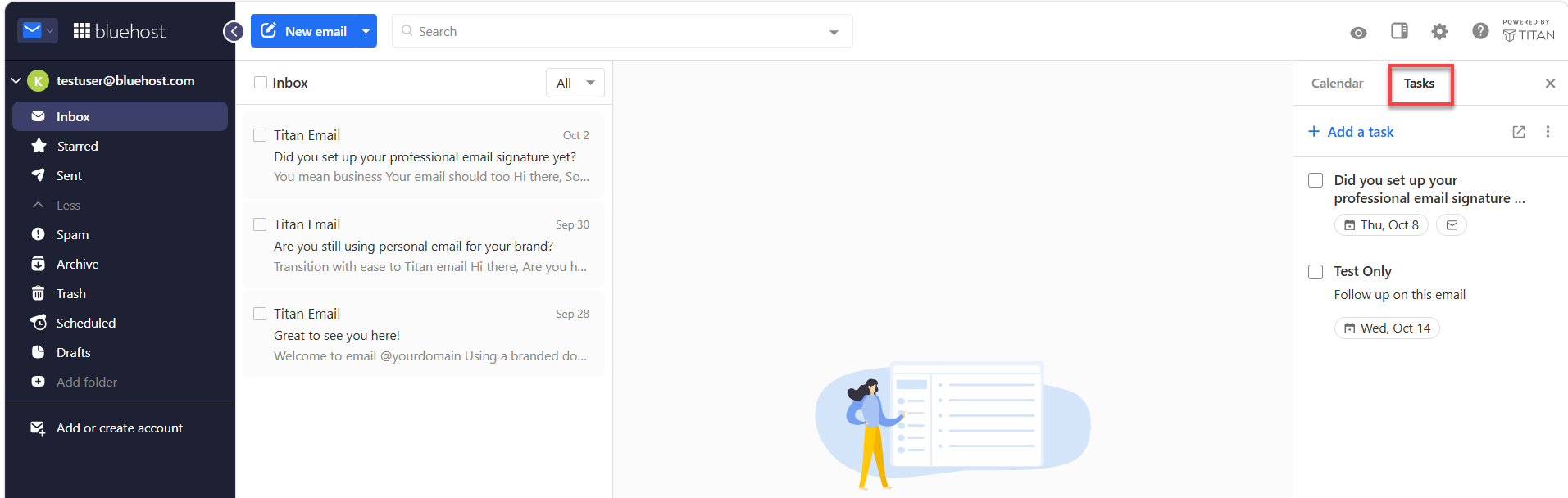Click the Scheduled clock icon
The width and height of the screenshot is (1568, 498).
coord(38,323)
